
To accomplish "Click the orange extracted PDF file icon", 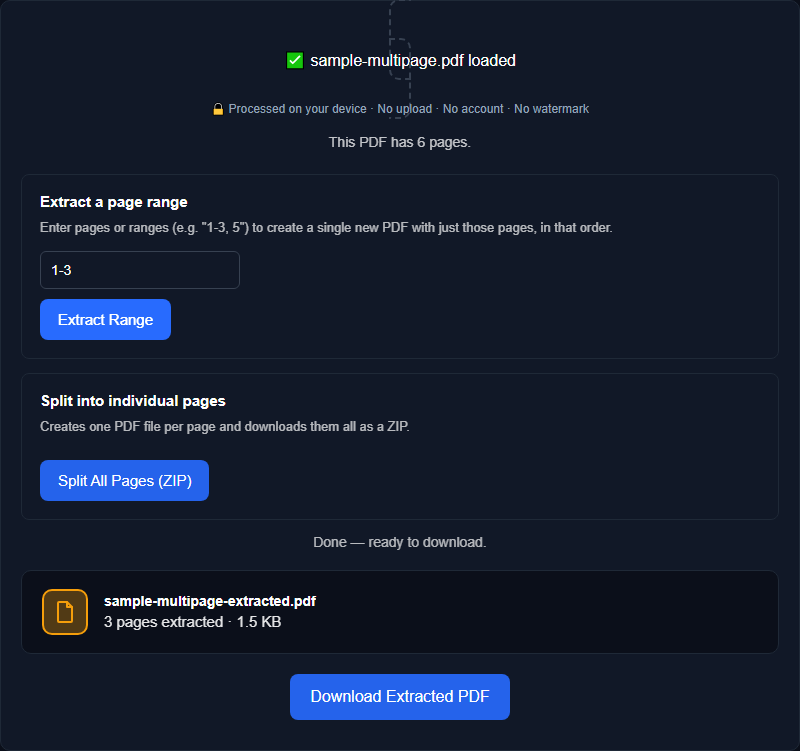I will click(65, 612).
